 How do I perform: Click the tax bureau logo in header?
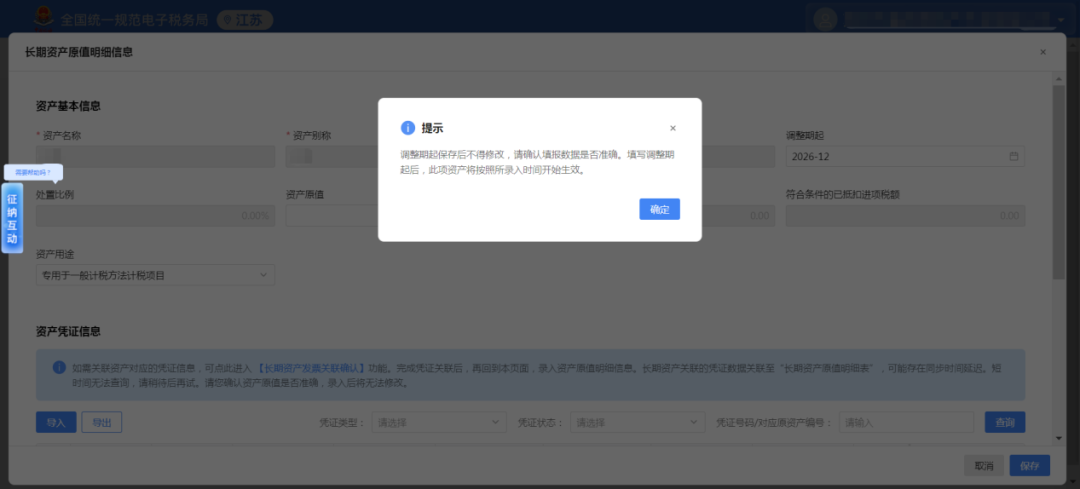tap(45, 19)
